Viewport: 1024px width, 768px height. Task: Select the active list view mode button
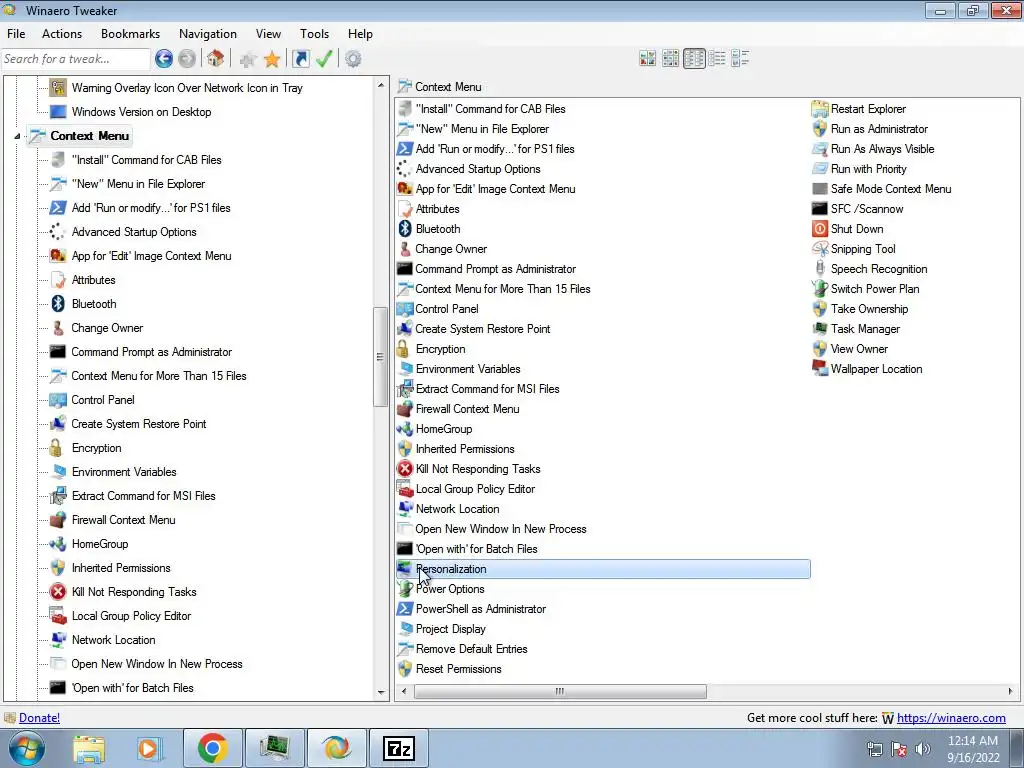pos(694,59)
